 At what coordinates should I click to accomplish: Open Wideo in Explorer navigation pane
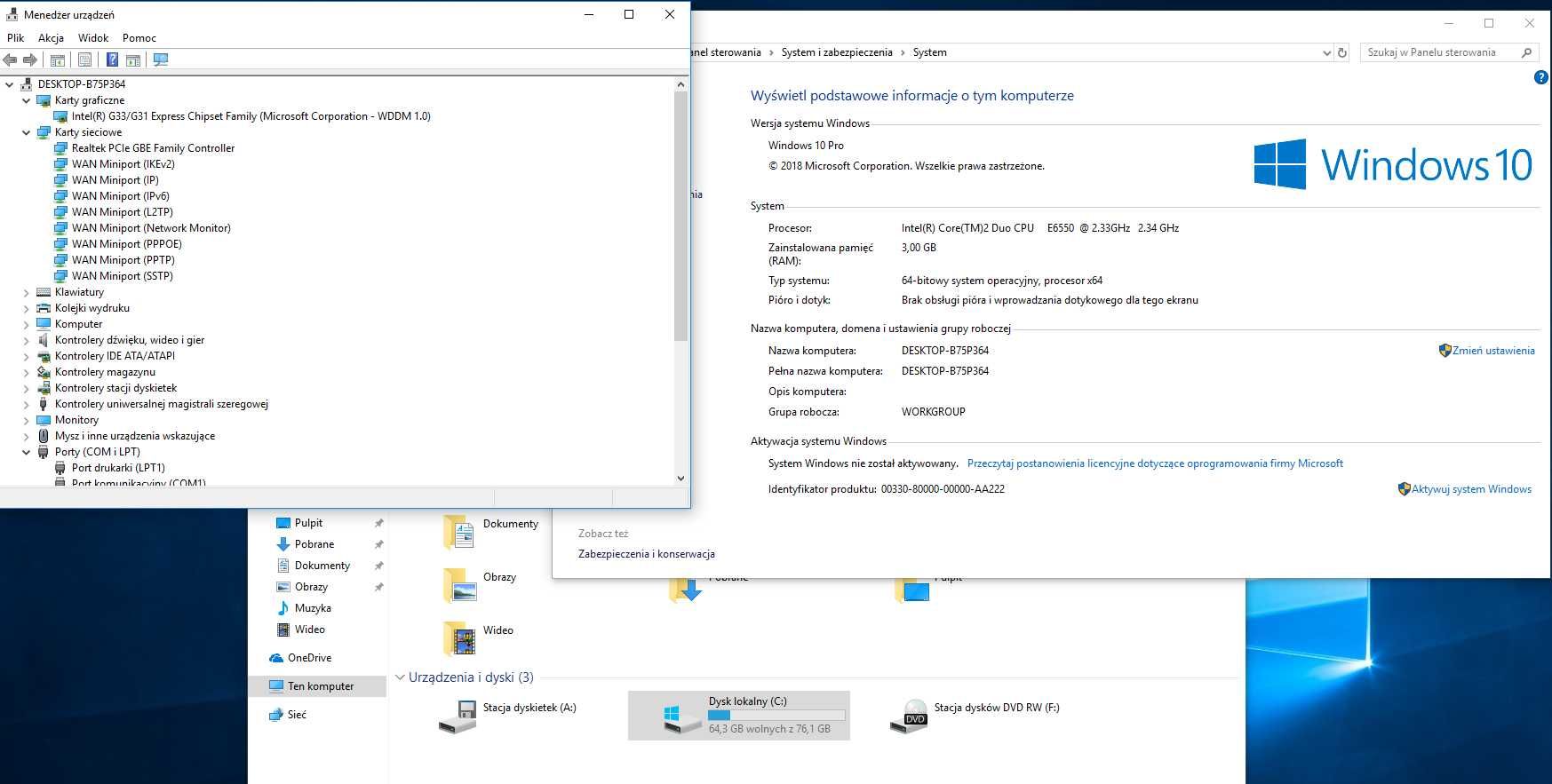click(x=309, y=630)
